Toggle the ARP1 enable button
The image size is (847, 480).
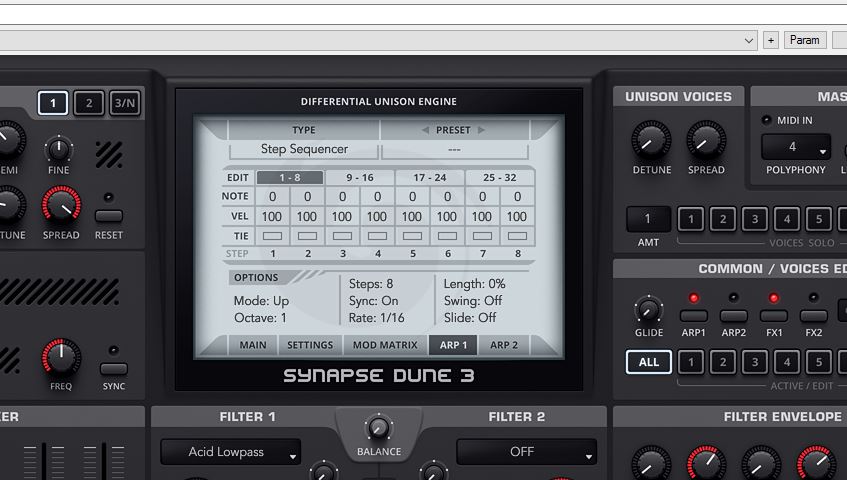[x=694, y=316]
